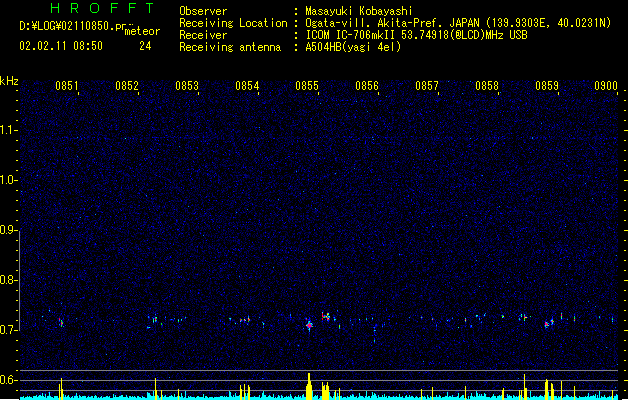
Task: Click the kHz axis unit label
Action: click(9, 81)
